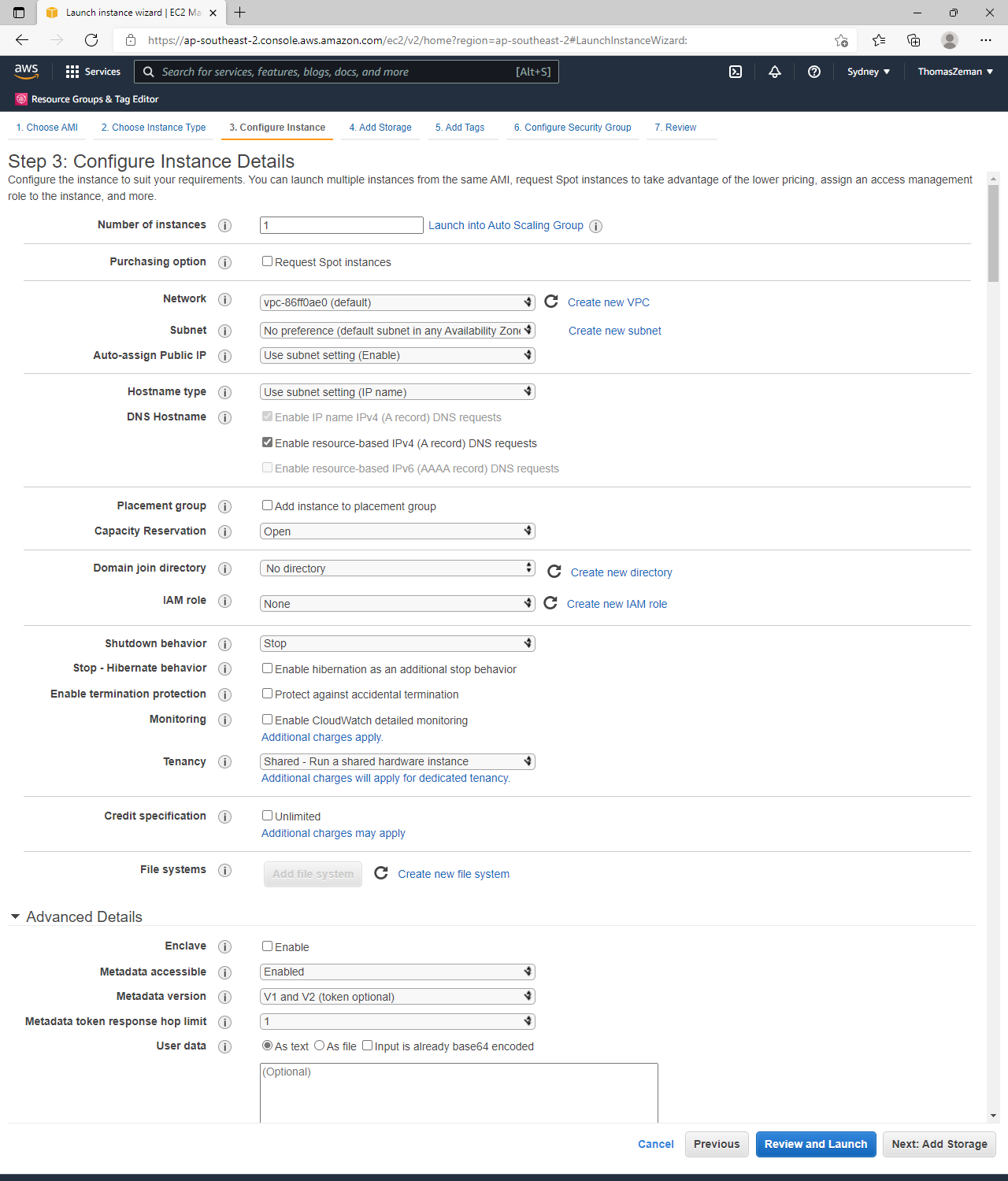Image resolution: width=1008 pixels, height=1181 pixels.
Task: Open the Network VPC dropdown
Action: click(398, 302)
